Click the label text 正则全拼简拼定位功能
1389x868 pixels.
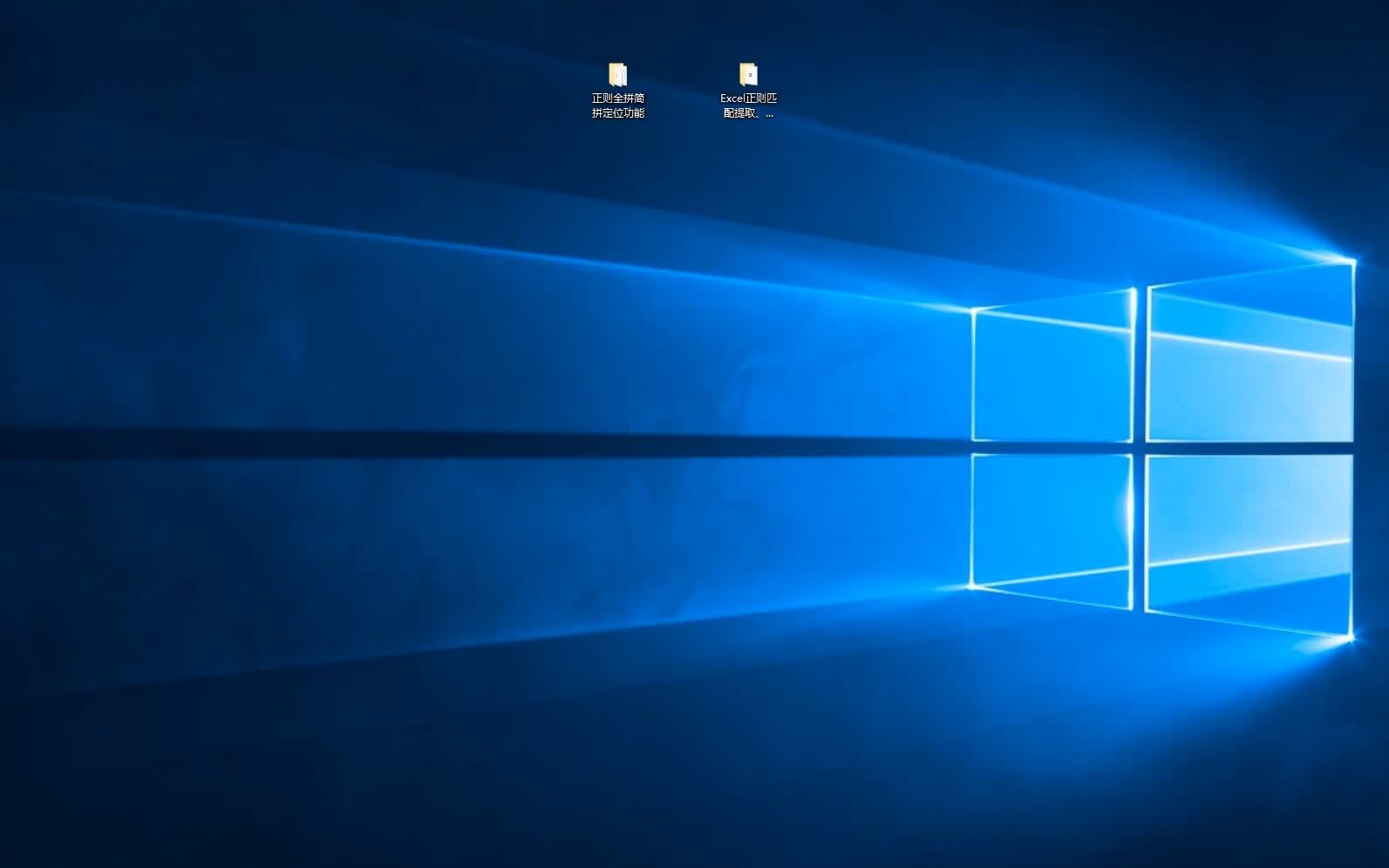[x=618, y=105]
